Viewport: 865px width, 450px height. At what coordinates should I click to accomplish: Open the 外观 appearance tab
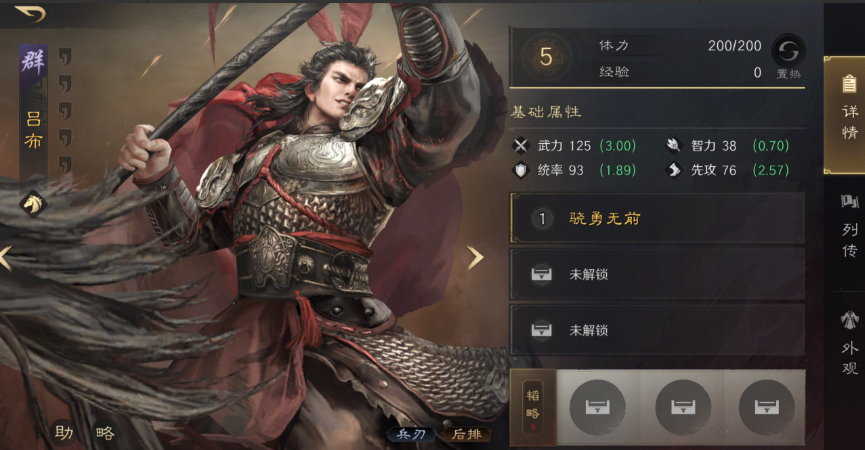[x=849, y=343]
